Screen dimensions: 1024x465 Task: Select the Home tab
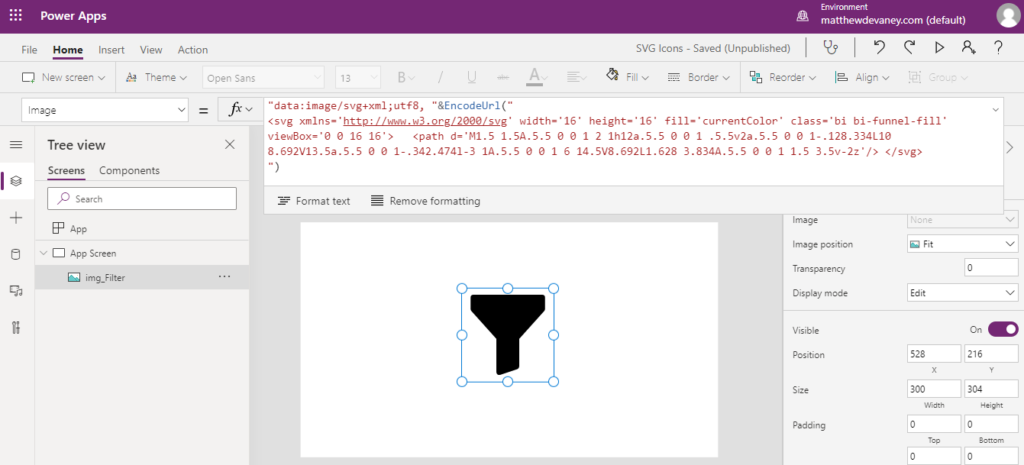pyautogui.click(x=68, y=50)
